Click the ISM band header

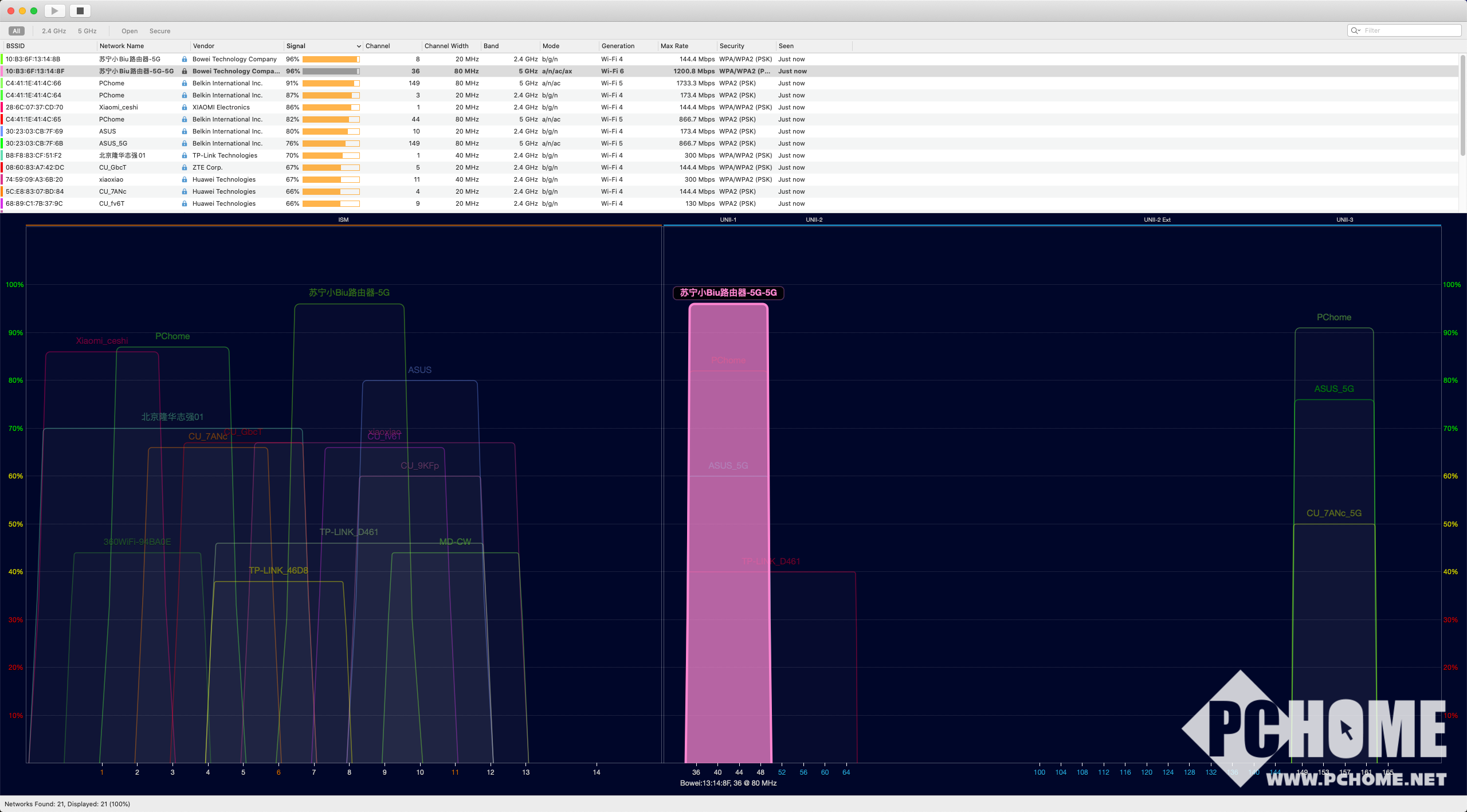tap(343, 220)
